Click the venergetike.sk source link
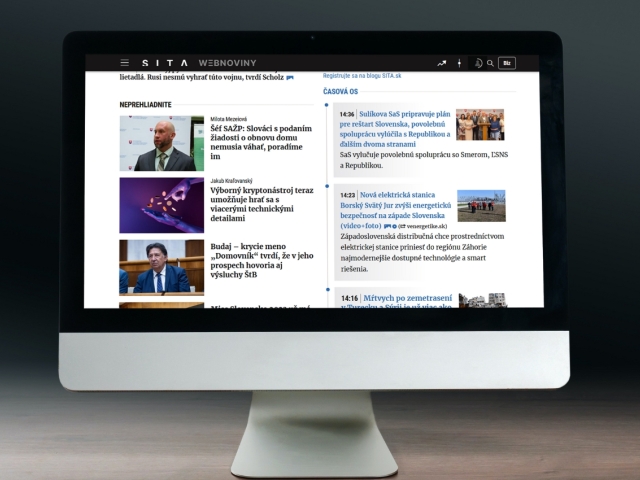This screenshot has width=640, height=480. point(422,226)
